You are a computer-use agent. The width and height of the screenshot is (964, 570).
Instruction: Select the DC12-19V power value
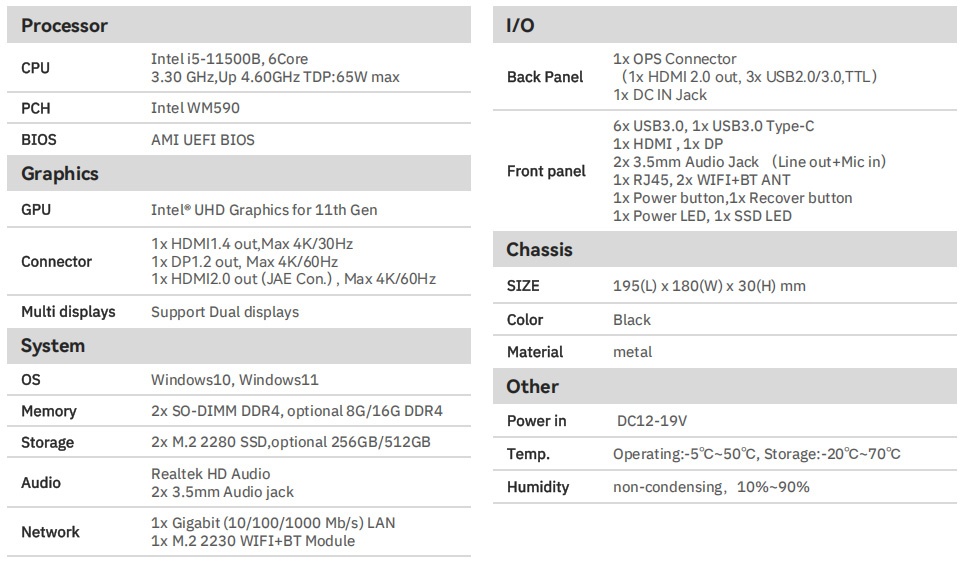click(x=652, y=421)
